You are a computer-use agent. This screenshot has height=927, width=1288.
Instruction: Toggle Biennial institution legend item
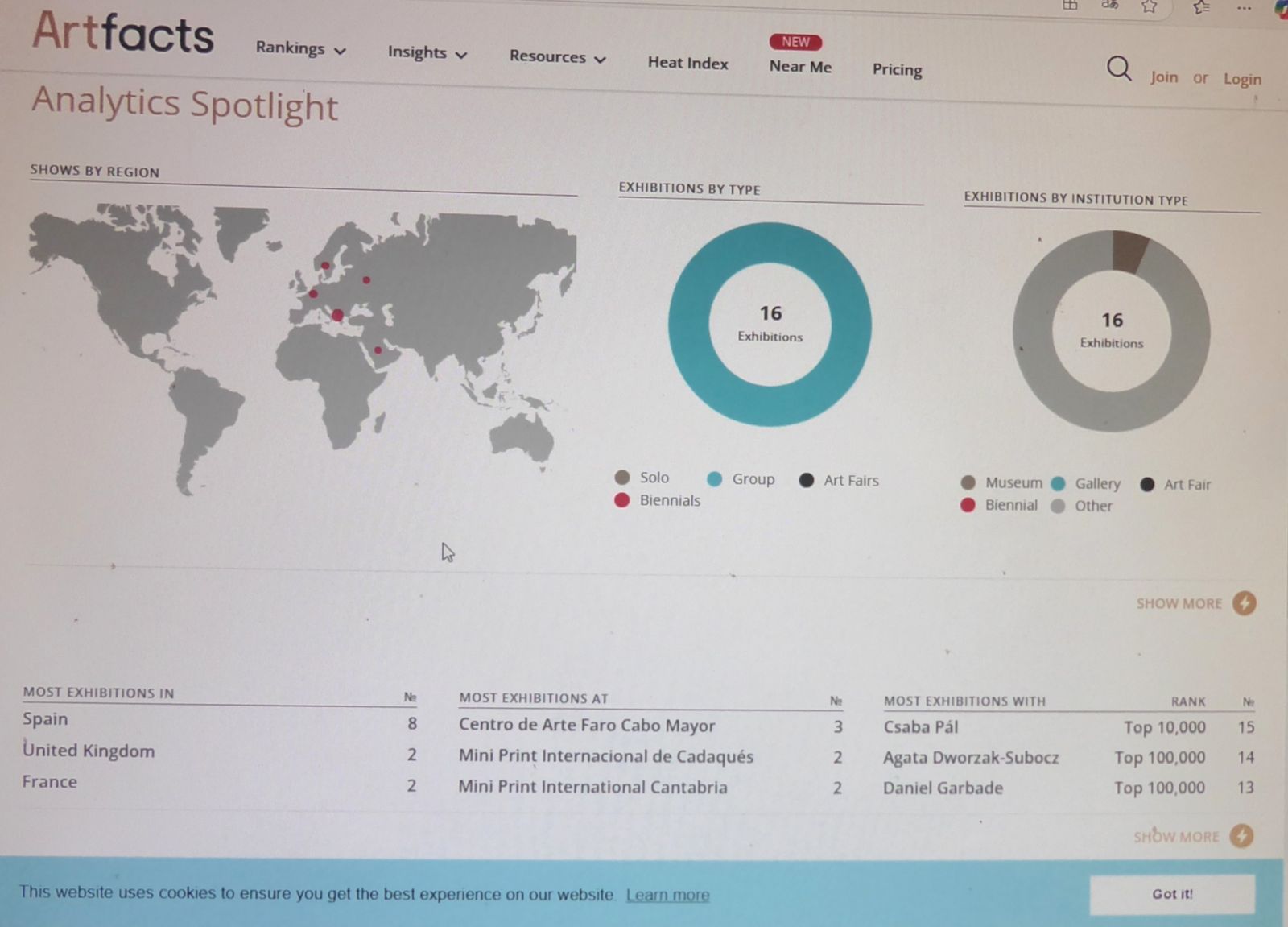point(999,505)
